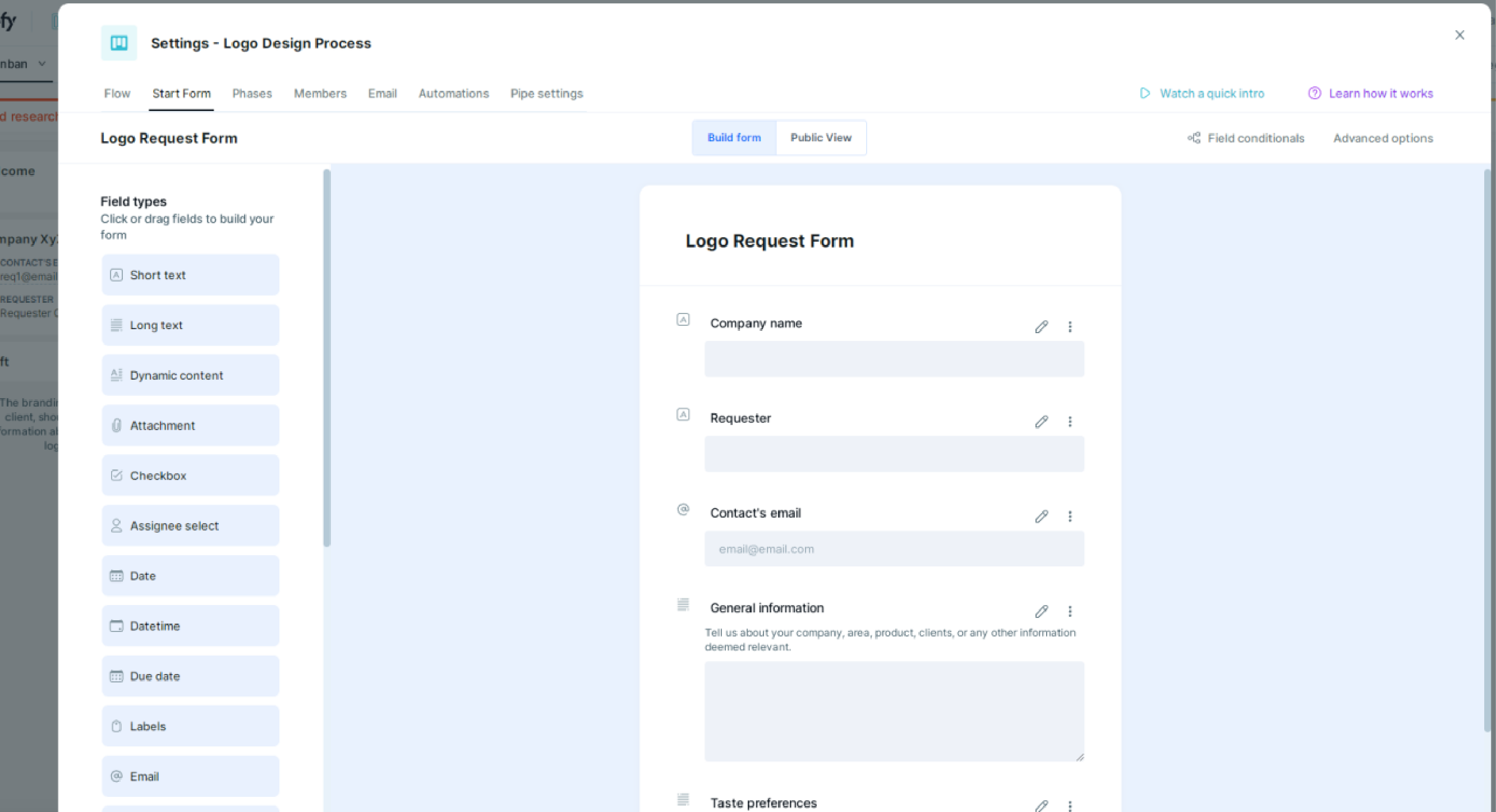Click Watch a quick intro link
Screen dimensions: 1496x812
click(1212, 94)
